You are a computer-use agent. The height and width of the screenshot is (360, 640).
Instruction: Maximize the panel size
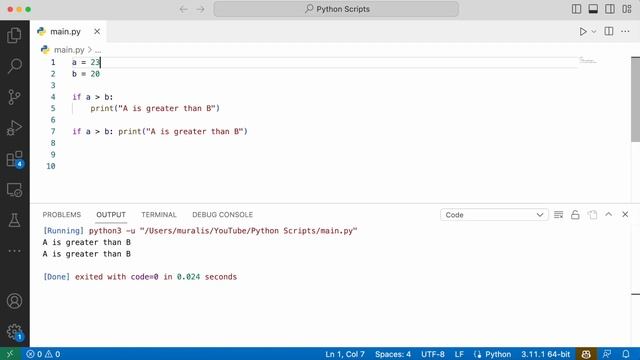coord(609,214)
